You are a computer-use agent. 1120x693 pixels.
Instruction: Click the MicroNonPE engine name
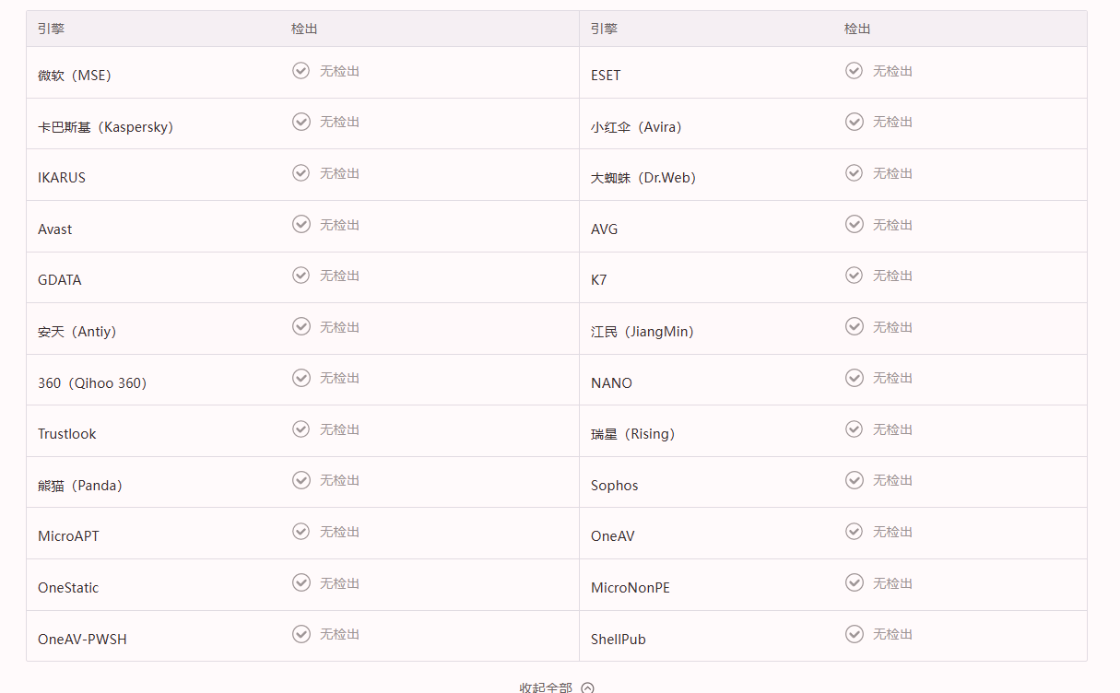pyautogui.click(x=630, y=587)
